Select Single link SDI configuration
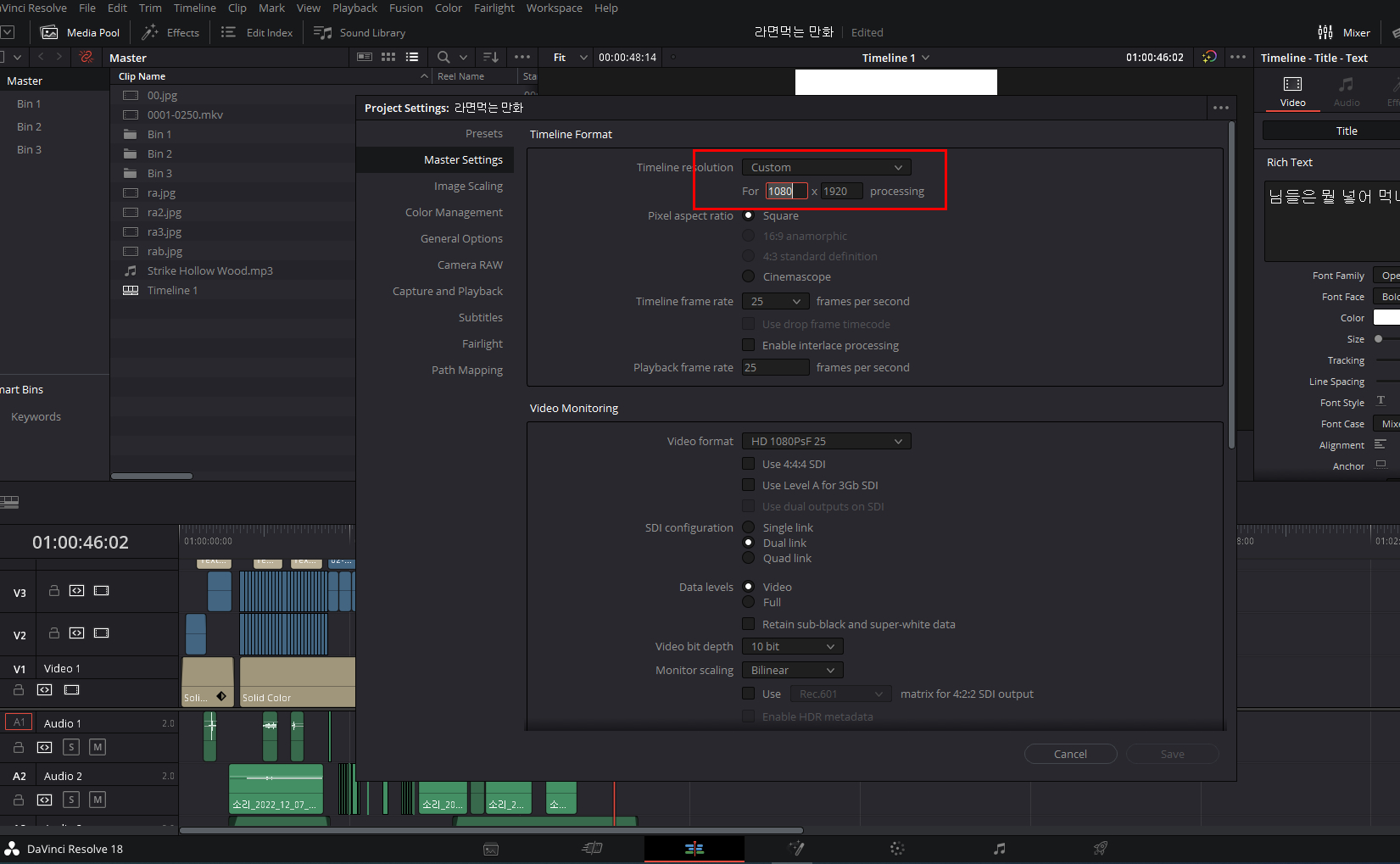This screenshot has width=1400, height=864. point(748,527)
